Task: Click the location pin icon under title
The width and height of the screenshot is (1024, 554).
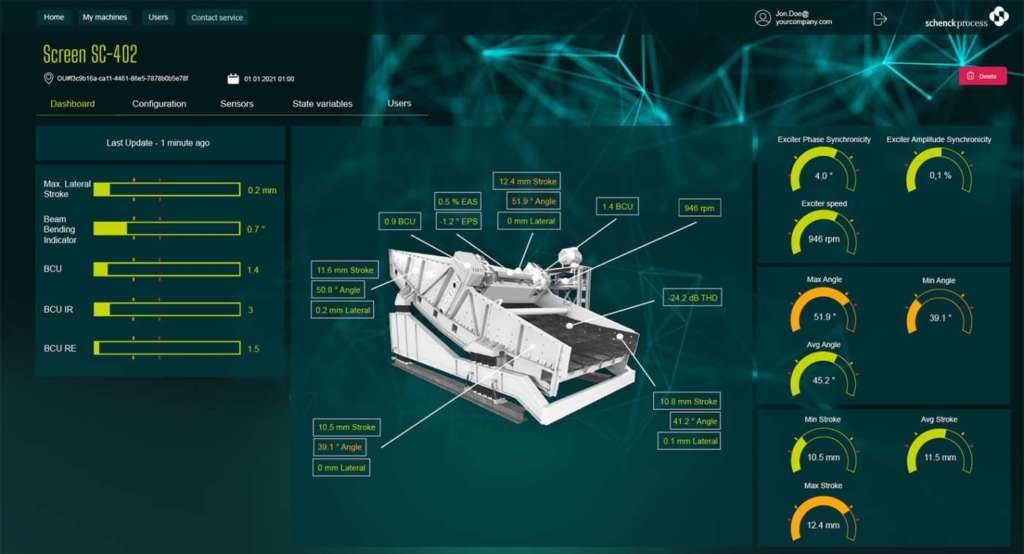Action: coord(48,78)
